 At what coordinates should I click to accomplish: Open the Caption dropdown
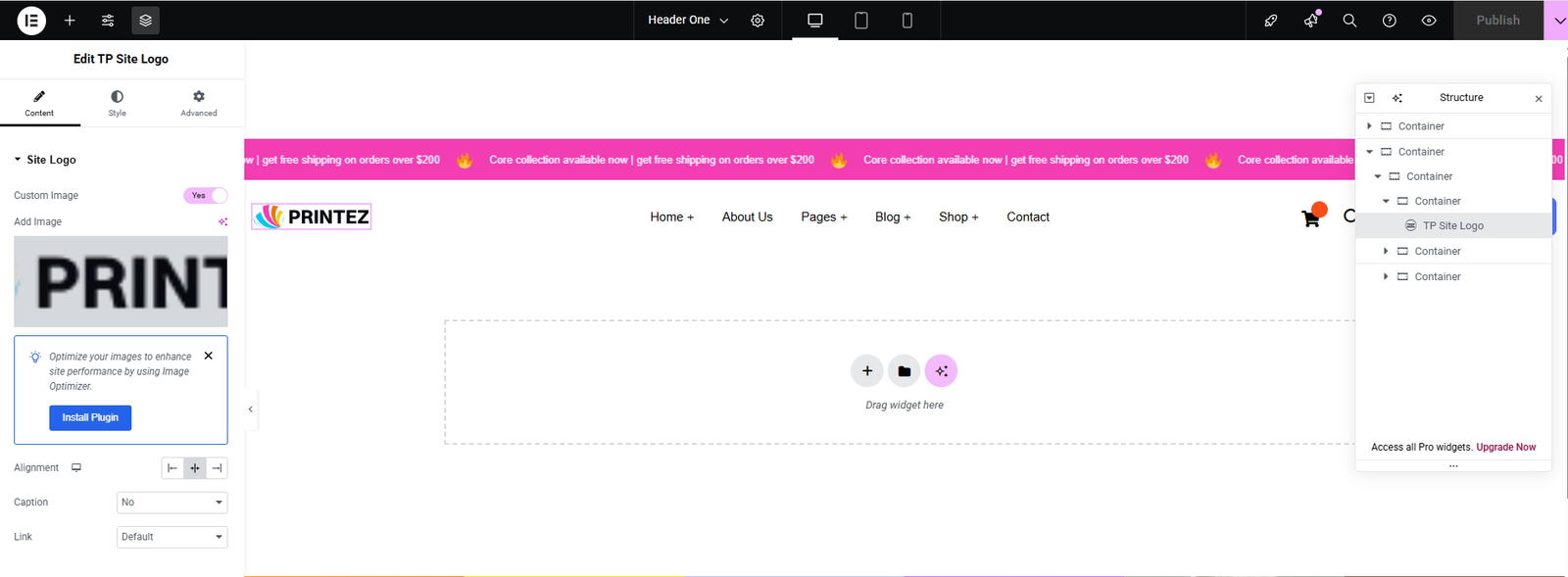tap(171, 503)
